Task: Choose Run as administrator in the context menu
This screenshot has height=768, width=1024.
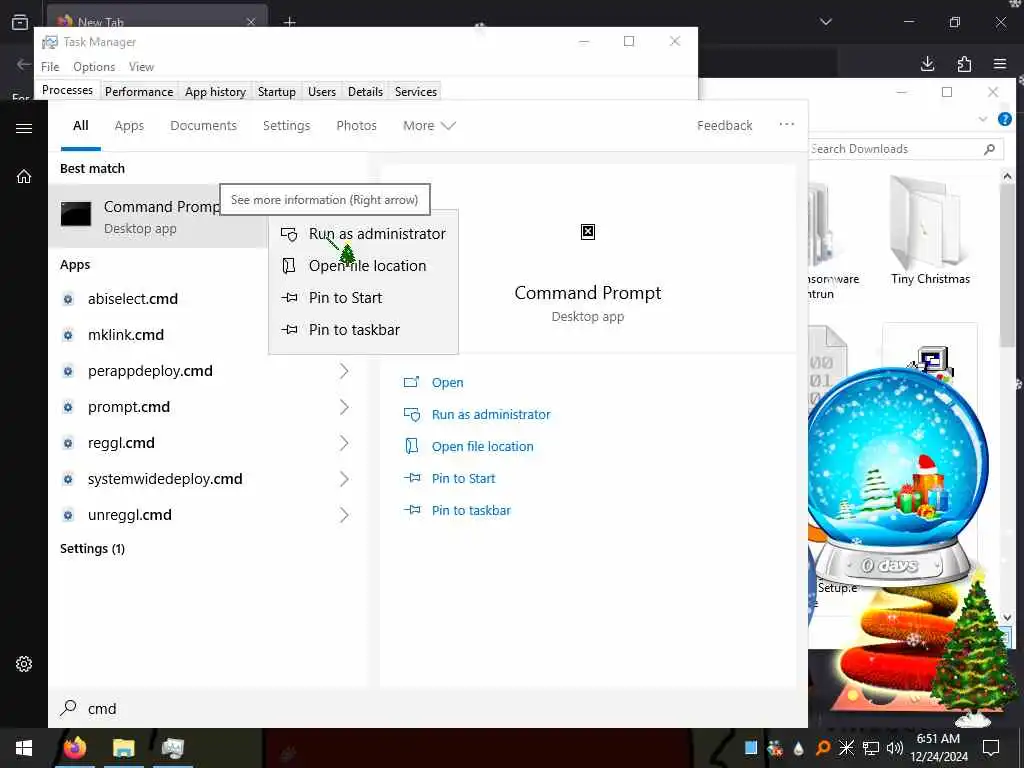Action: 363,234
